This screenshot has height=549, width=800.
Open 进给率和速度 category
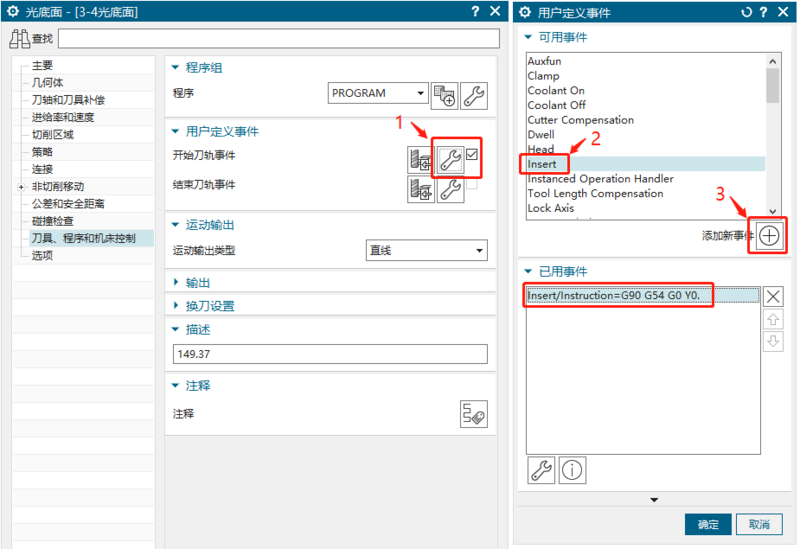pos(63,117)
